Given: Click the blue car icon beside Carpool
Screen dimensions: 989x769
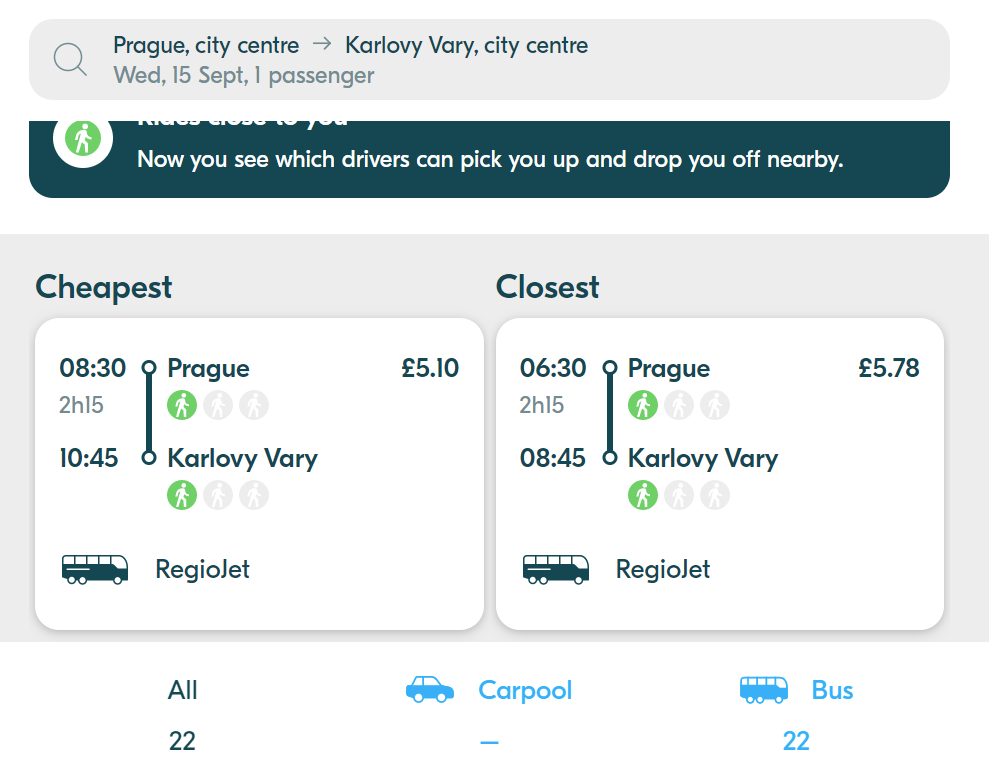Looking at the screenshot, I should pos(430,690).
